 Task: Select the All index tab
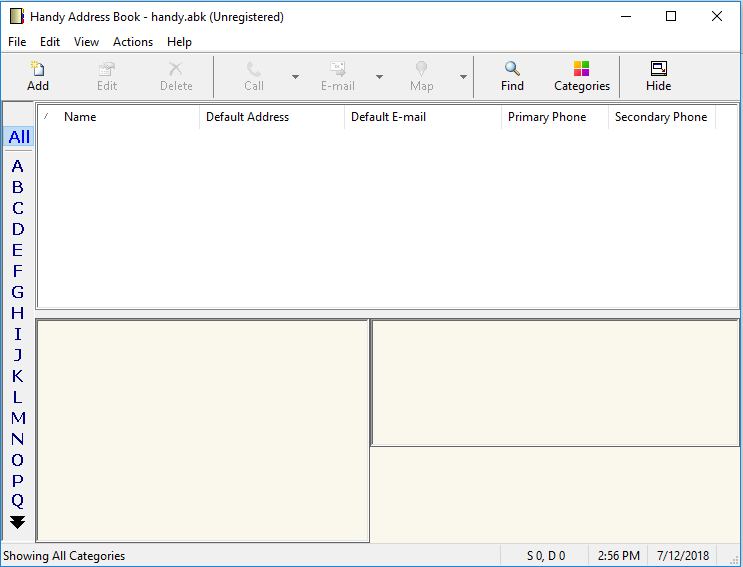click(19, 137)
